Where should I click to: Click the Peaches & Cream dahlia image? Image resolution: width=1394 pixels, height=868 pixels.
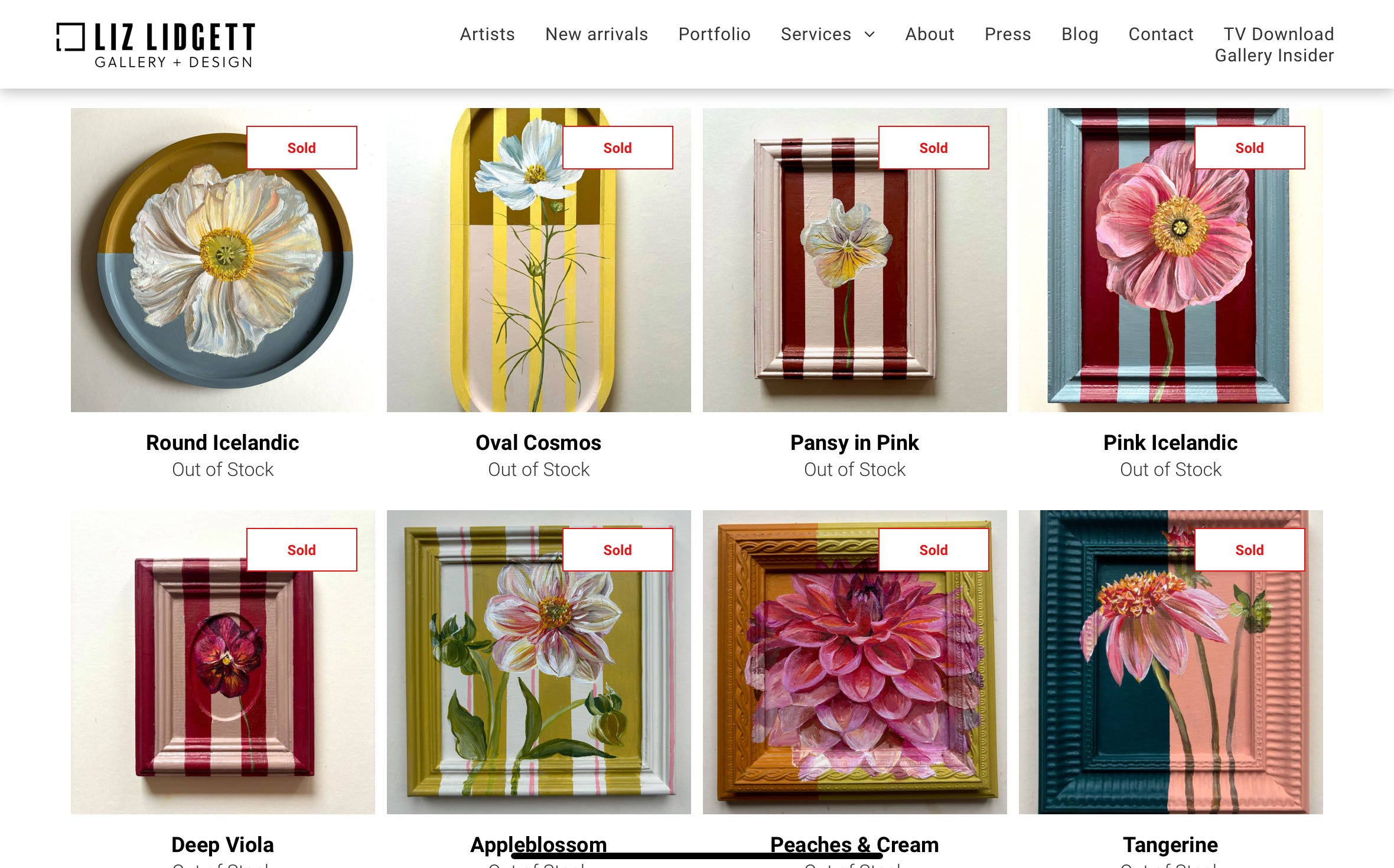tap(855, 662)
